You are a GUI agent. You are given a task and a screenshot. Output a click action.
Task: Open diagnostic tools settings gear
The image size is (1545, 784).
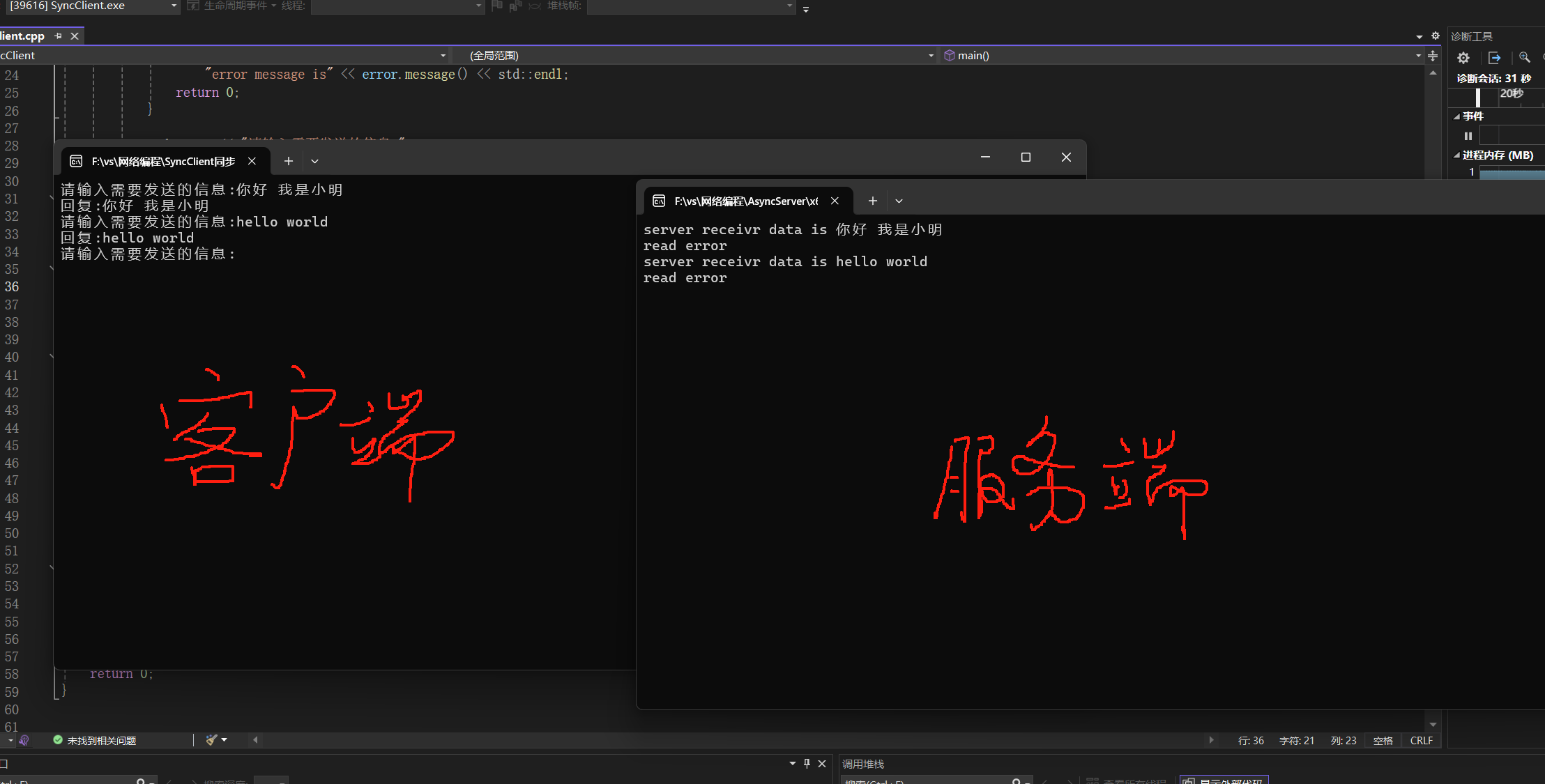pyautogui.click(x=1463, y=58)
